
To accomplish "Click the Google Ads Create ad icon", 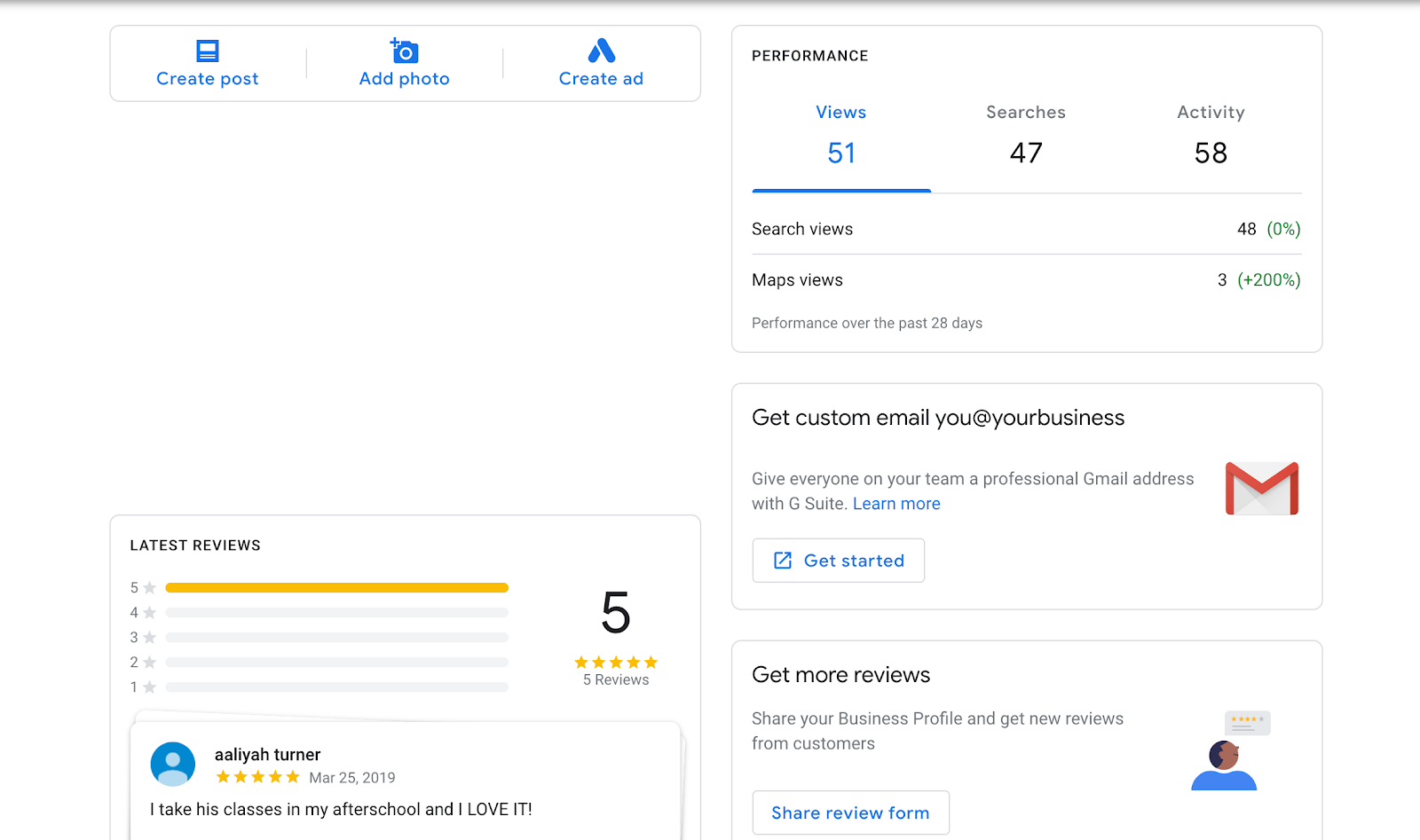I will [602, 51].
